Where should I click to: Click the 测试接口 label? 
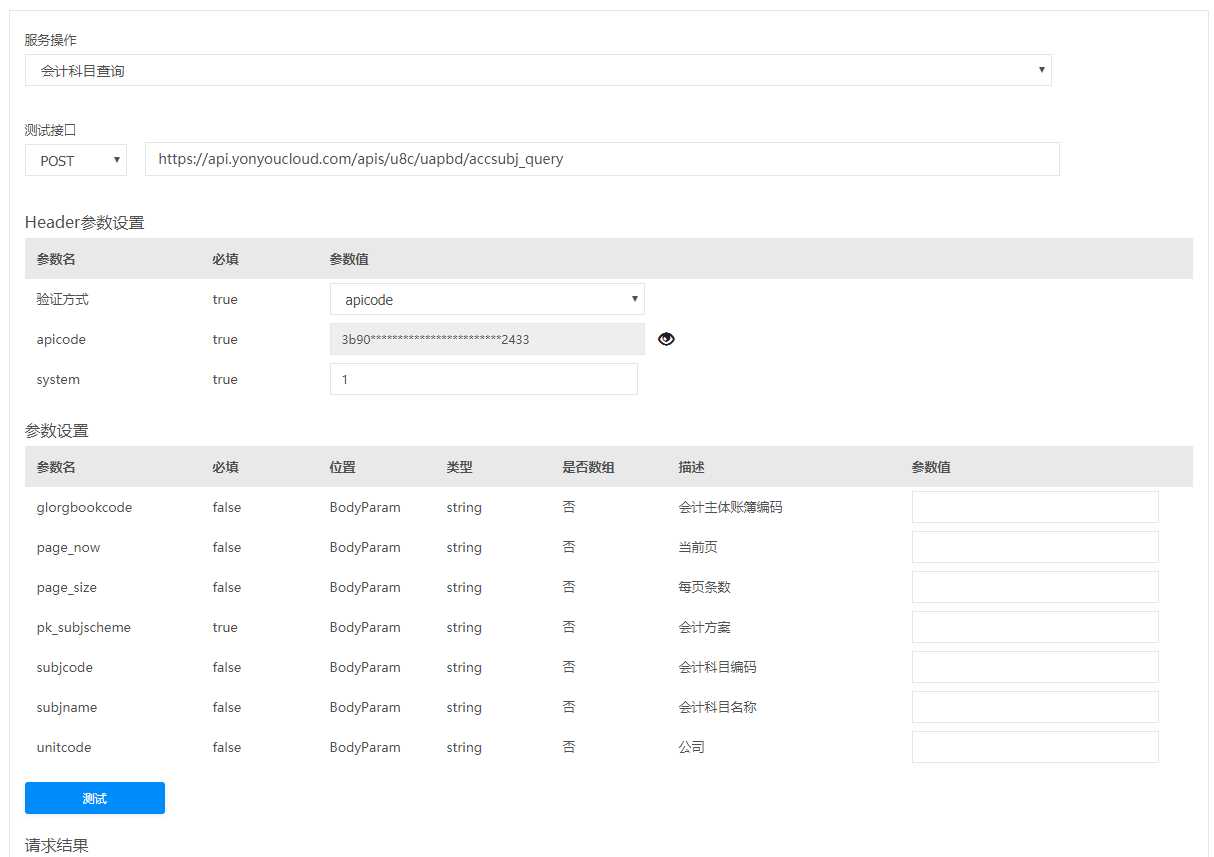pos(50,129)
